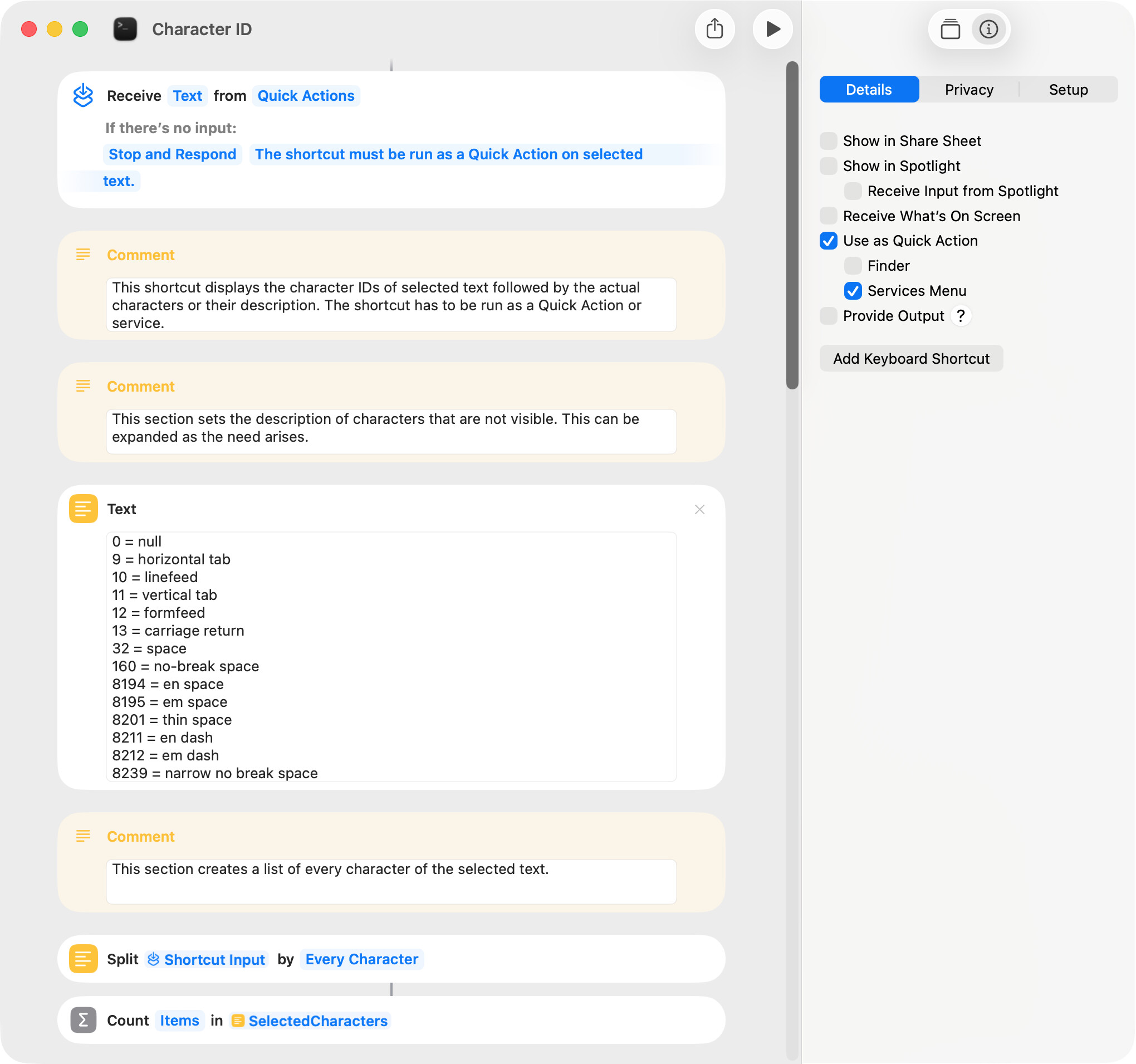Open the Action Library panel icon
The width and height of the screenshot is (1136, 1064).
[x=949, y=29]
